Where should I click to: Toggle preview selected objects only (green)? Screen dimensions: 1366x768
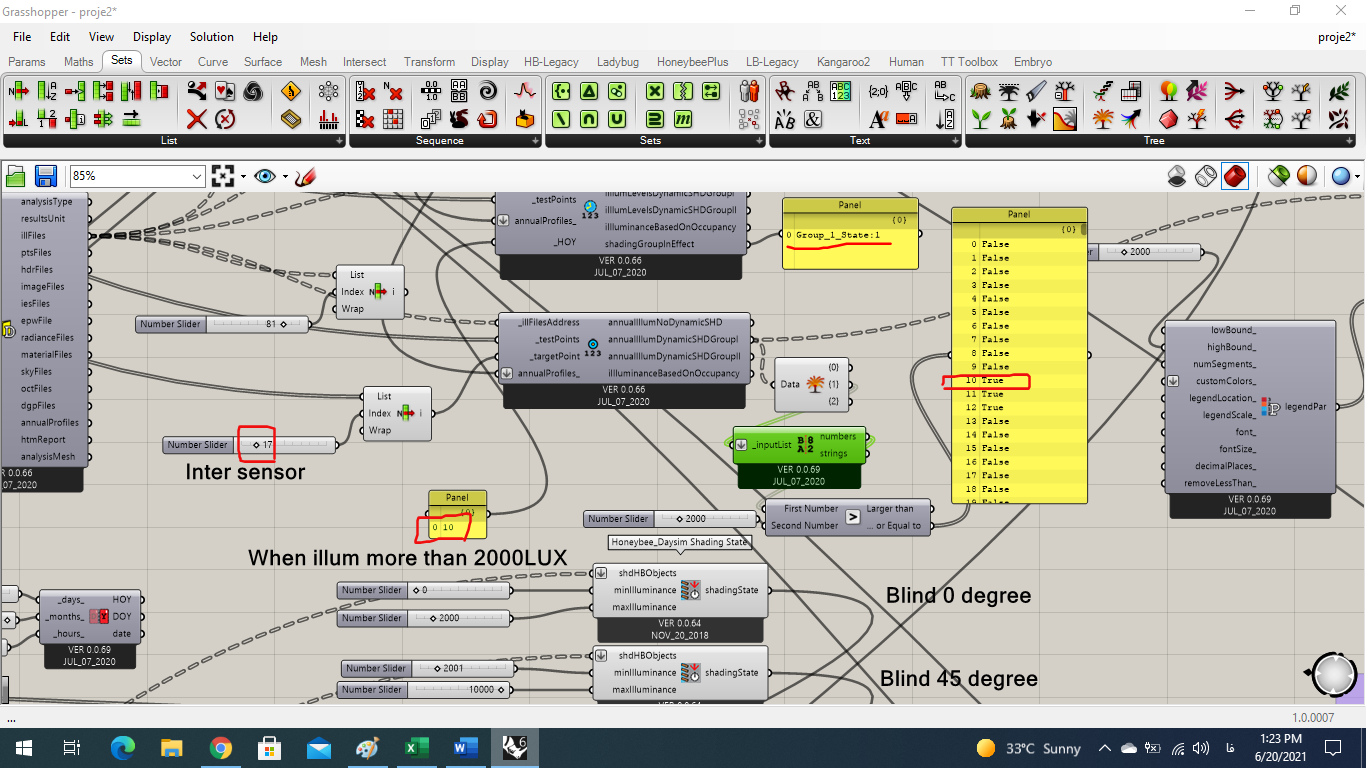click(1278, 176)
